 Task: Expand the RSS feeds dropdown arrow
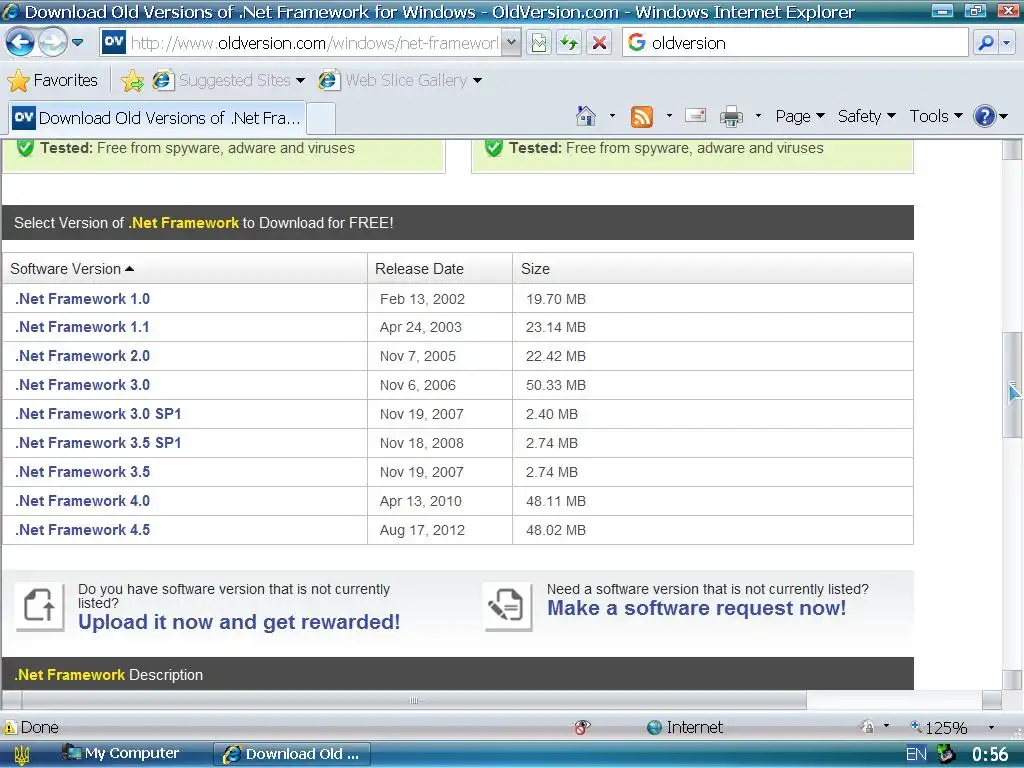(669, 116)
